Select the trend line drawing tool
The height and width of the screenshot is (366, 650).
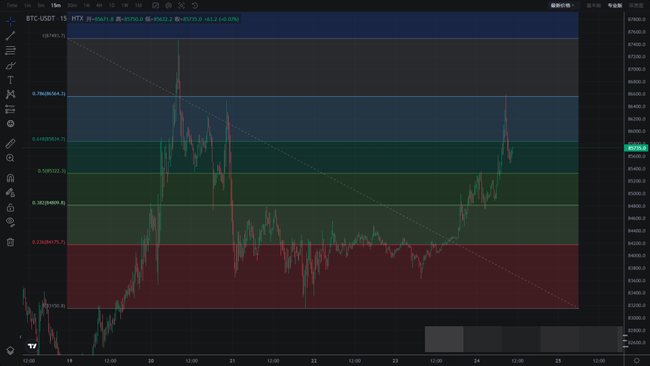coord(10,36)
